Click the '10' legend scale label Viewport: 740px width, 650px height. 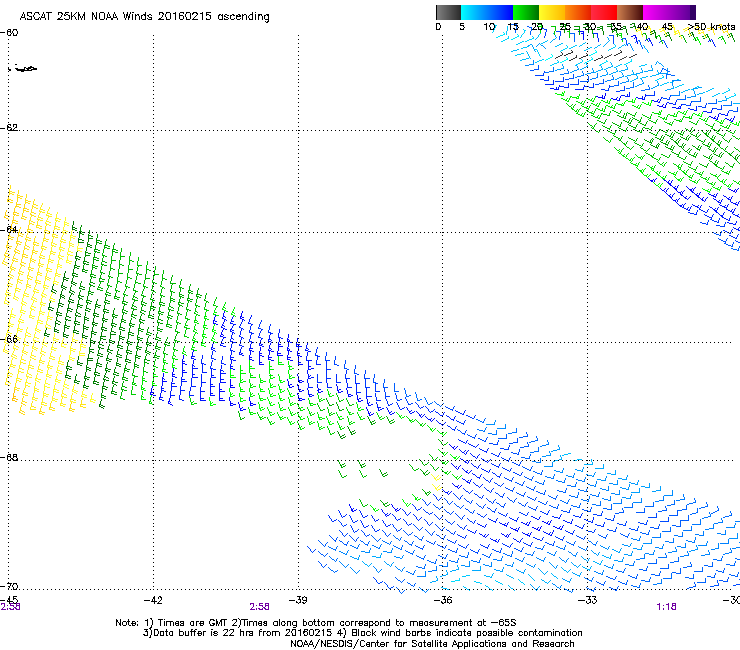pos(489,27)
